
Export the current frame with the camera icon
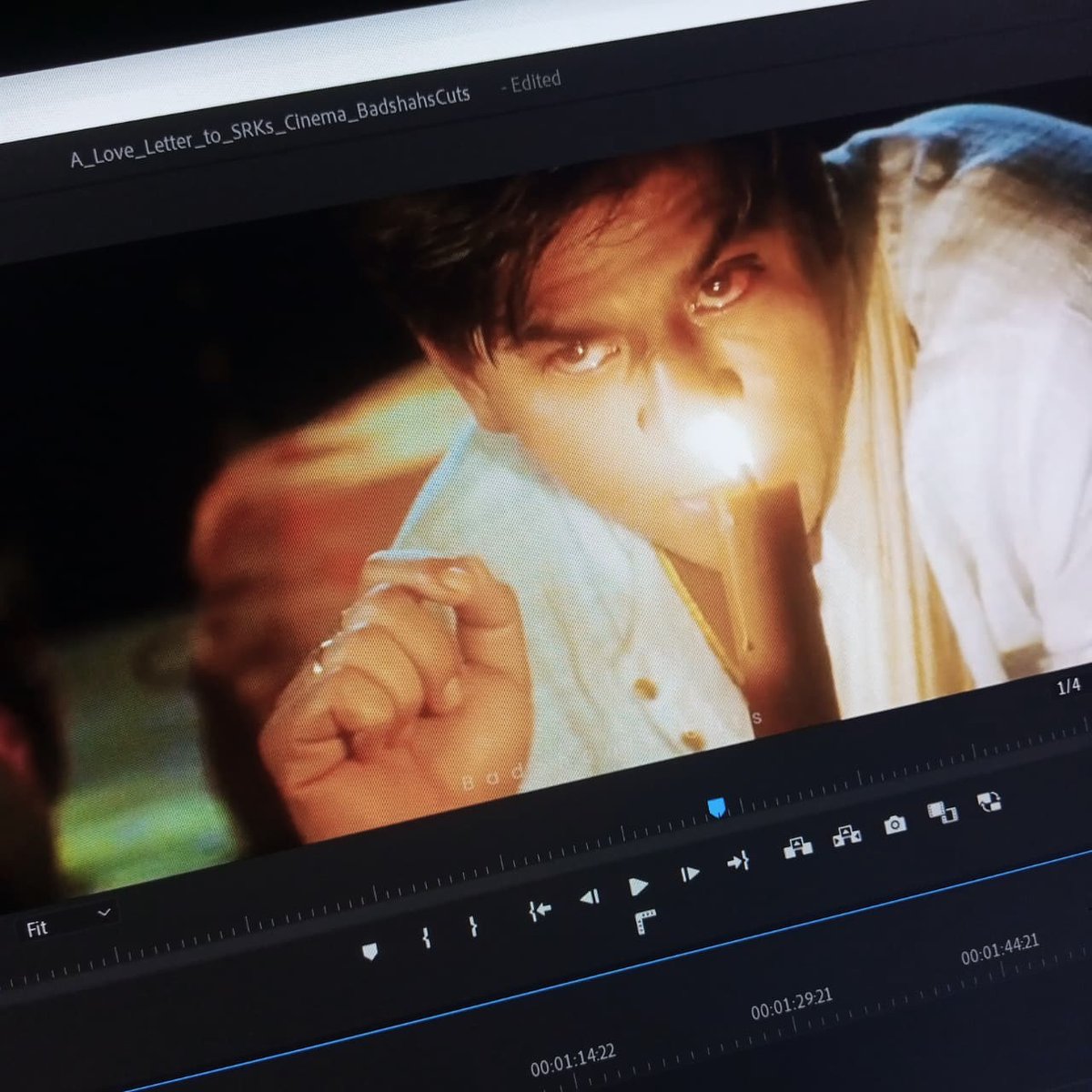coord(895,824)
